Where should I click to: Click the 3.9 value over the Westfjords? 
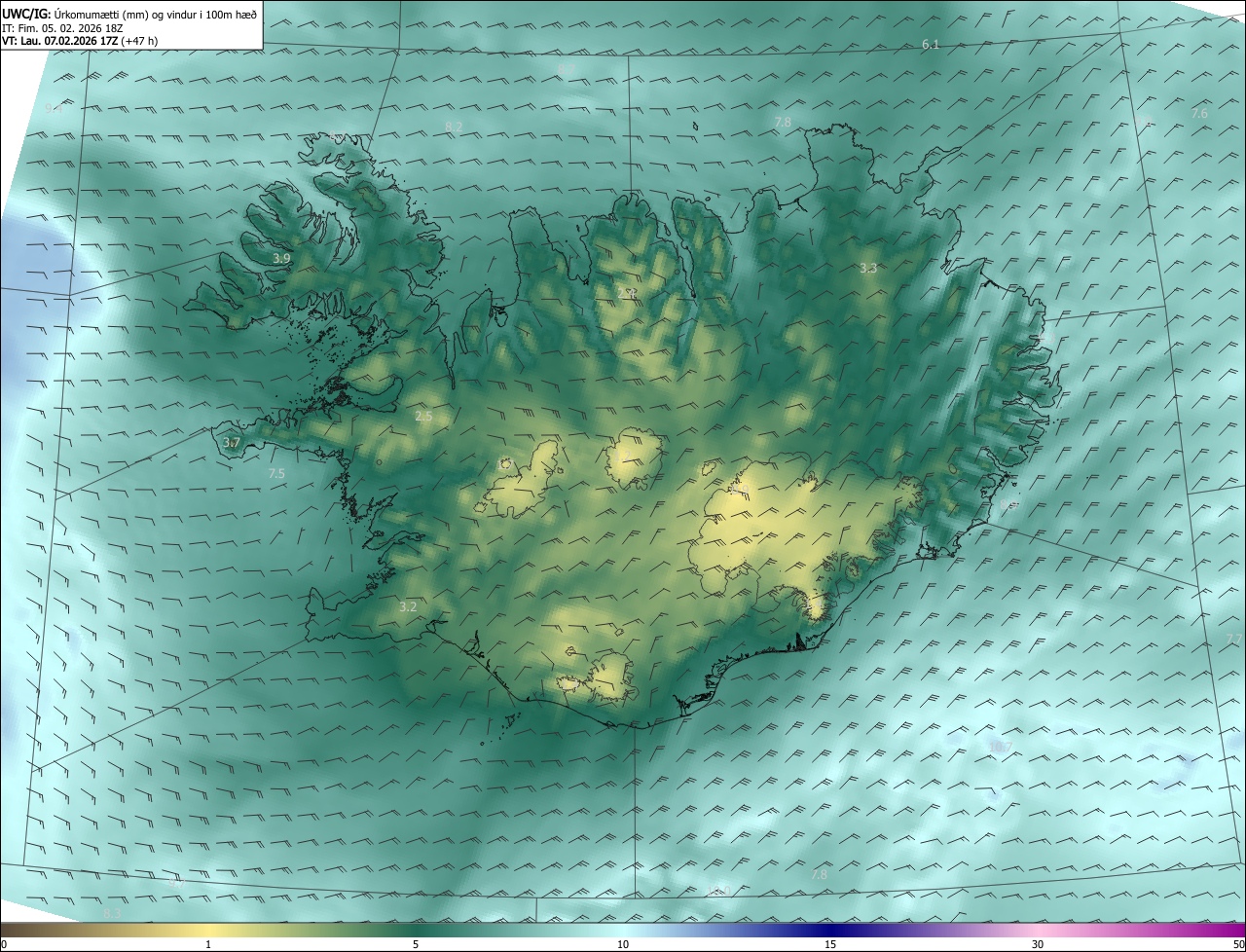pos(281,259)
